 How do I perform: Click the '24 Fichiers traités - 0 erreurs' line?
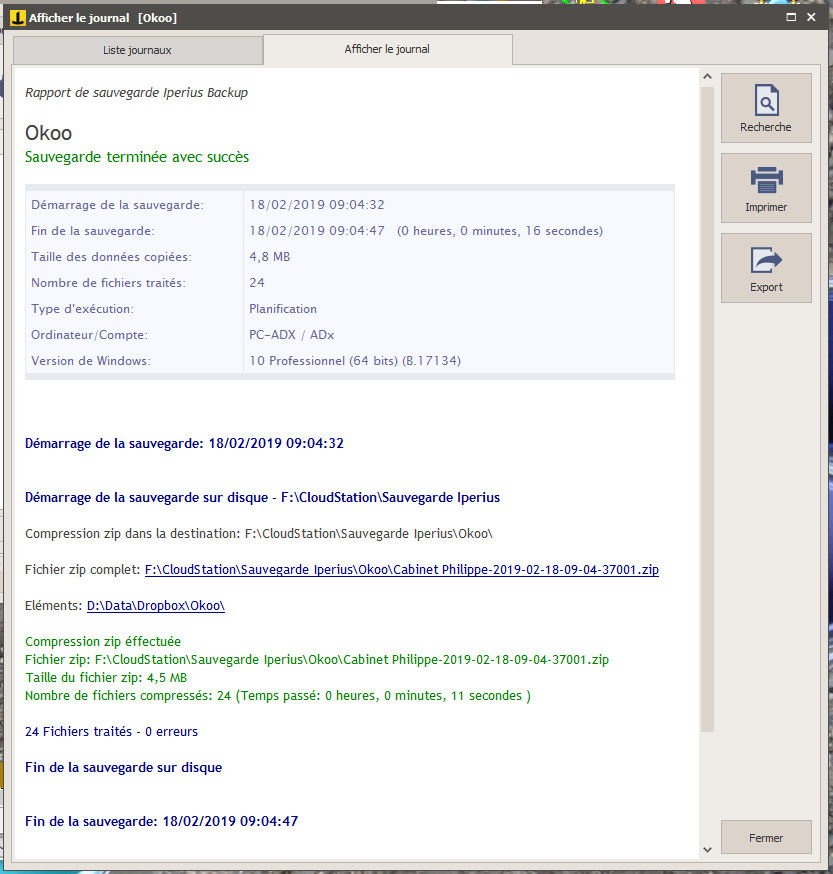111,731
